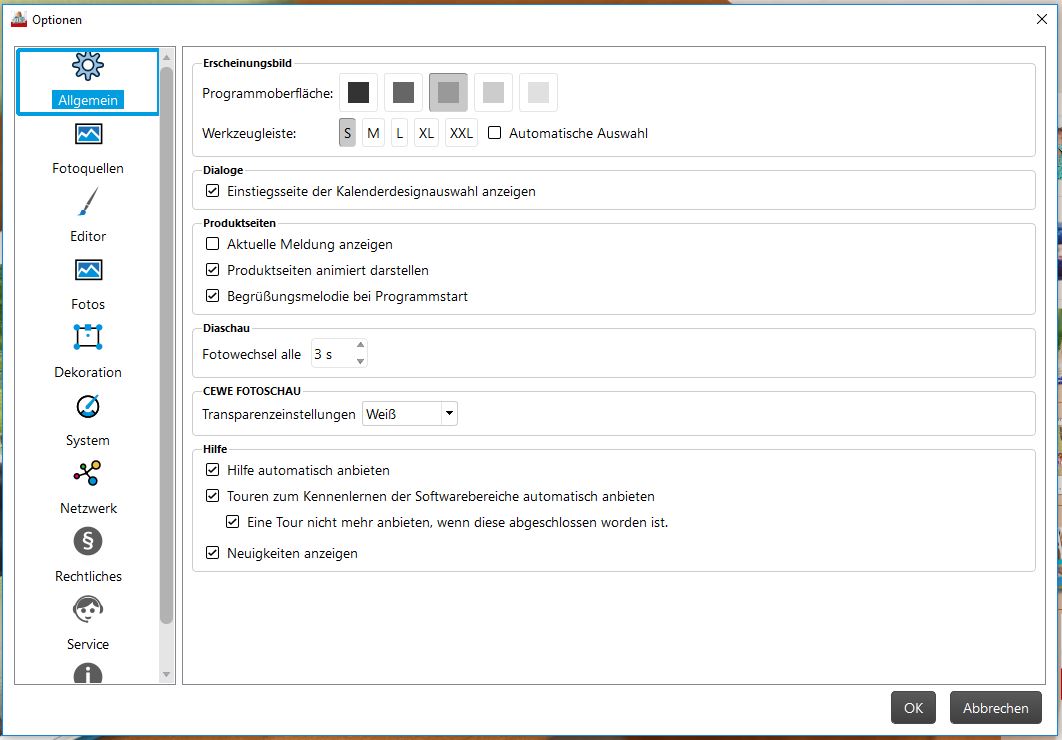Select the Editor brush icon

click(88, 203)
